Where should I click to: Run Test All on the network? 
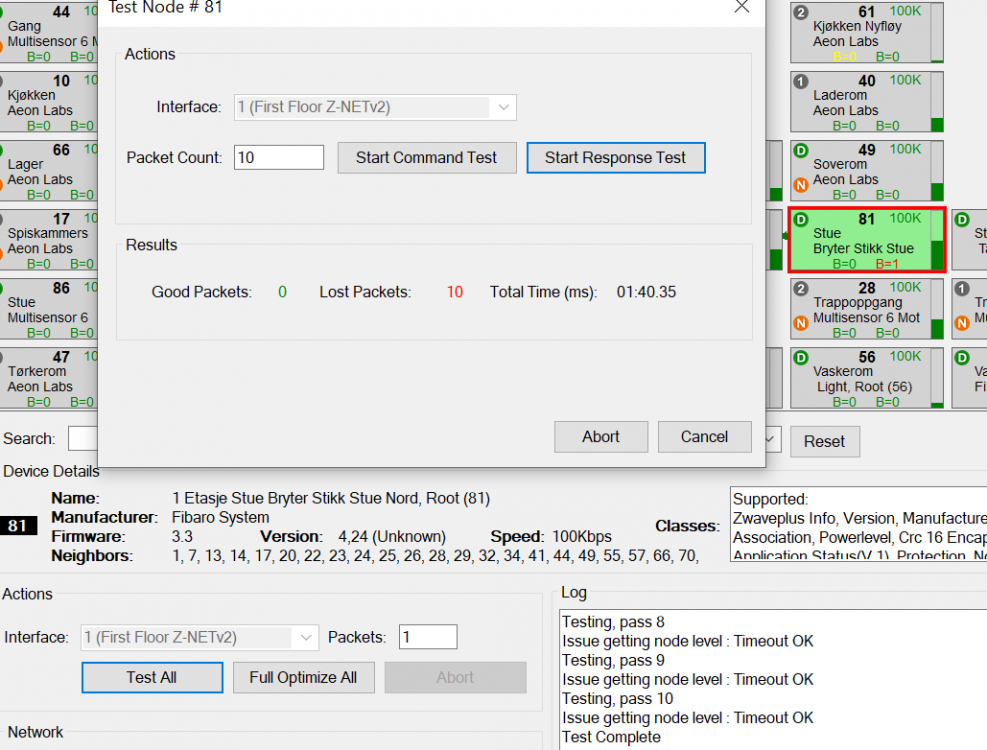pyautogui.click(x=152, y=677)
